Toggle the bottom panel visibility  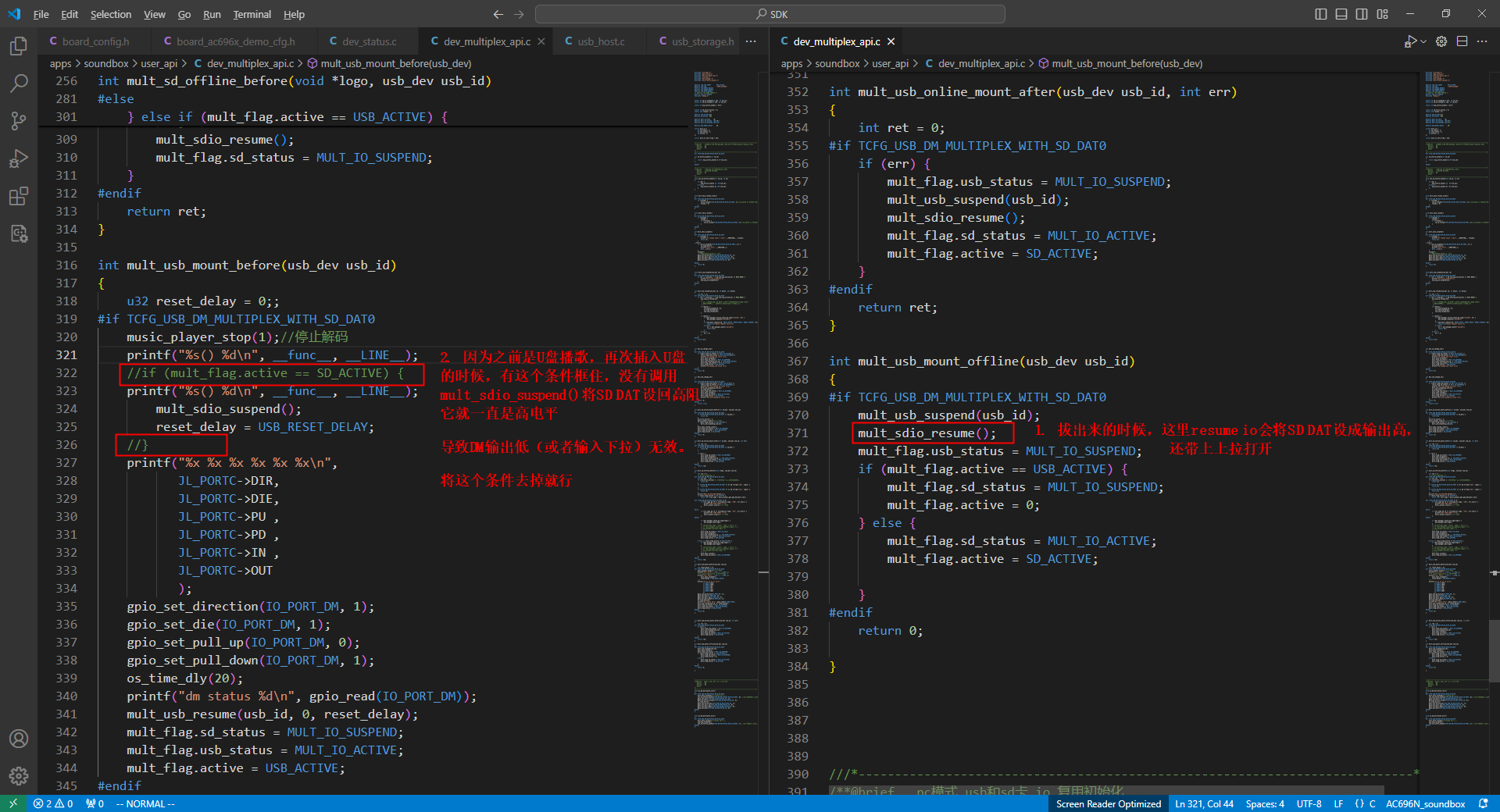[x=1341, y=14]
